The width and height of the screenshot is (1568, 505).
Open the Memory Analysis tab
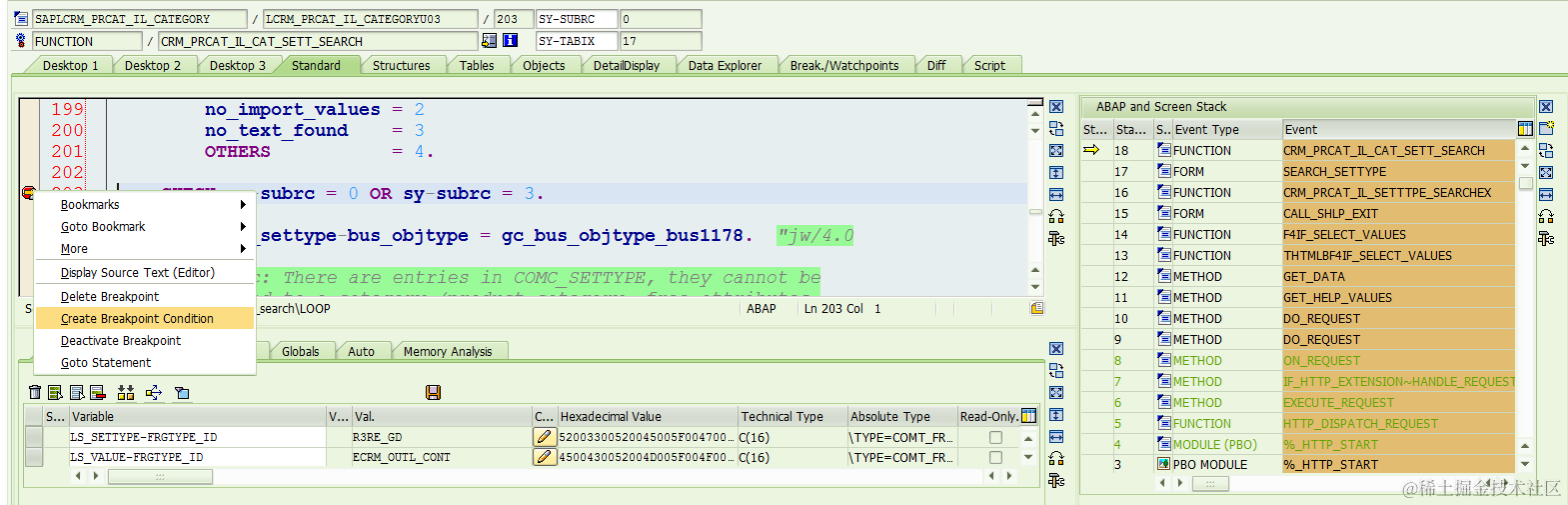coord(448,351)
